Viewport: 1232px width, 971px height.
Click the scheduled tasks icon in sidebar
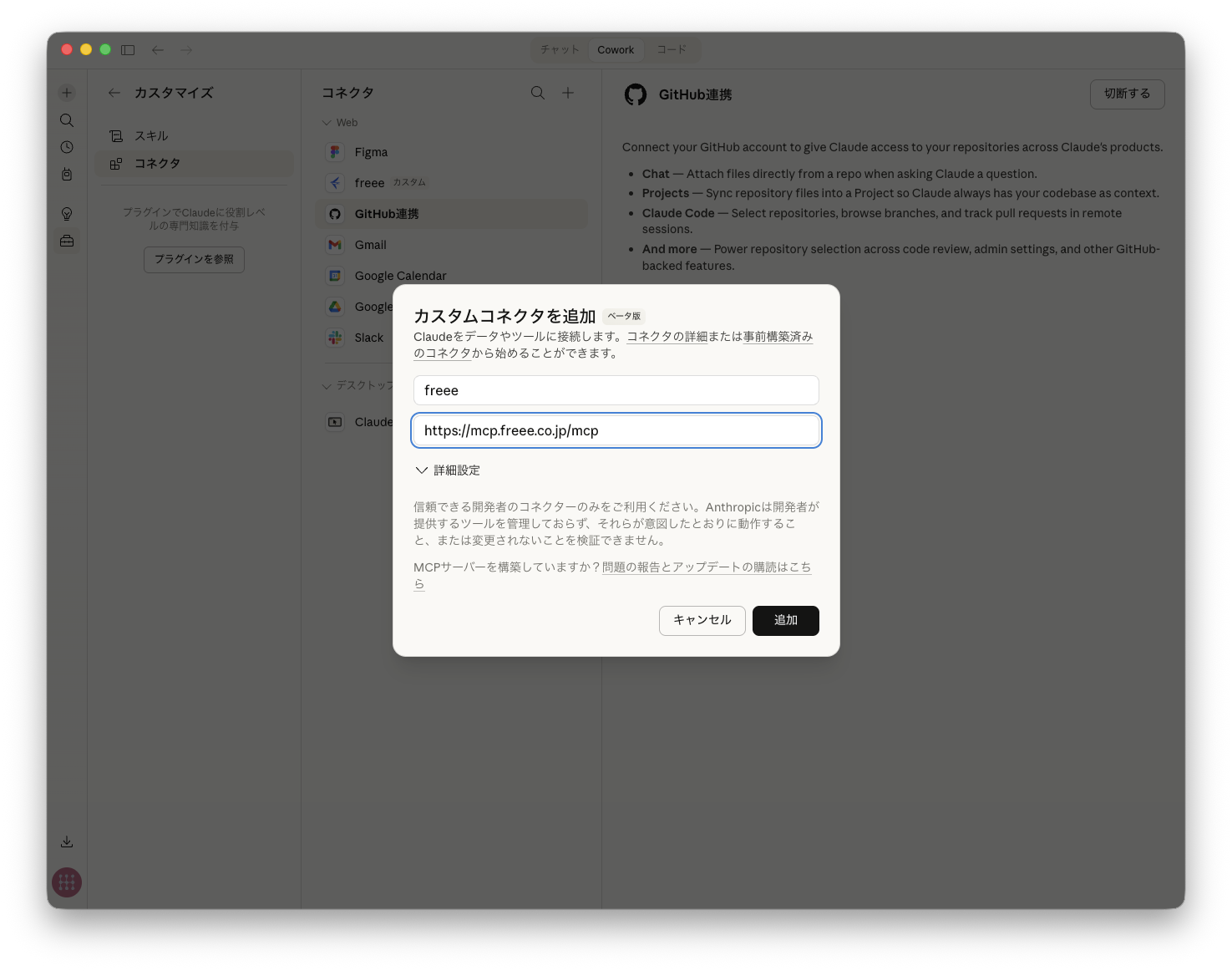[67, 174]
